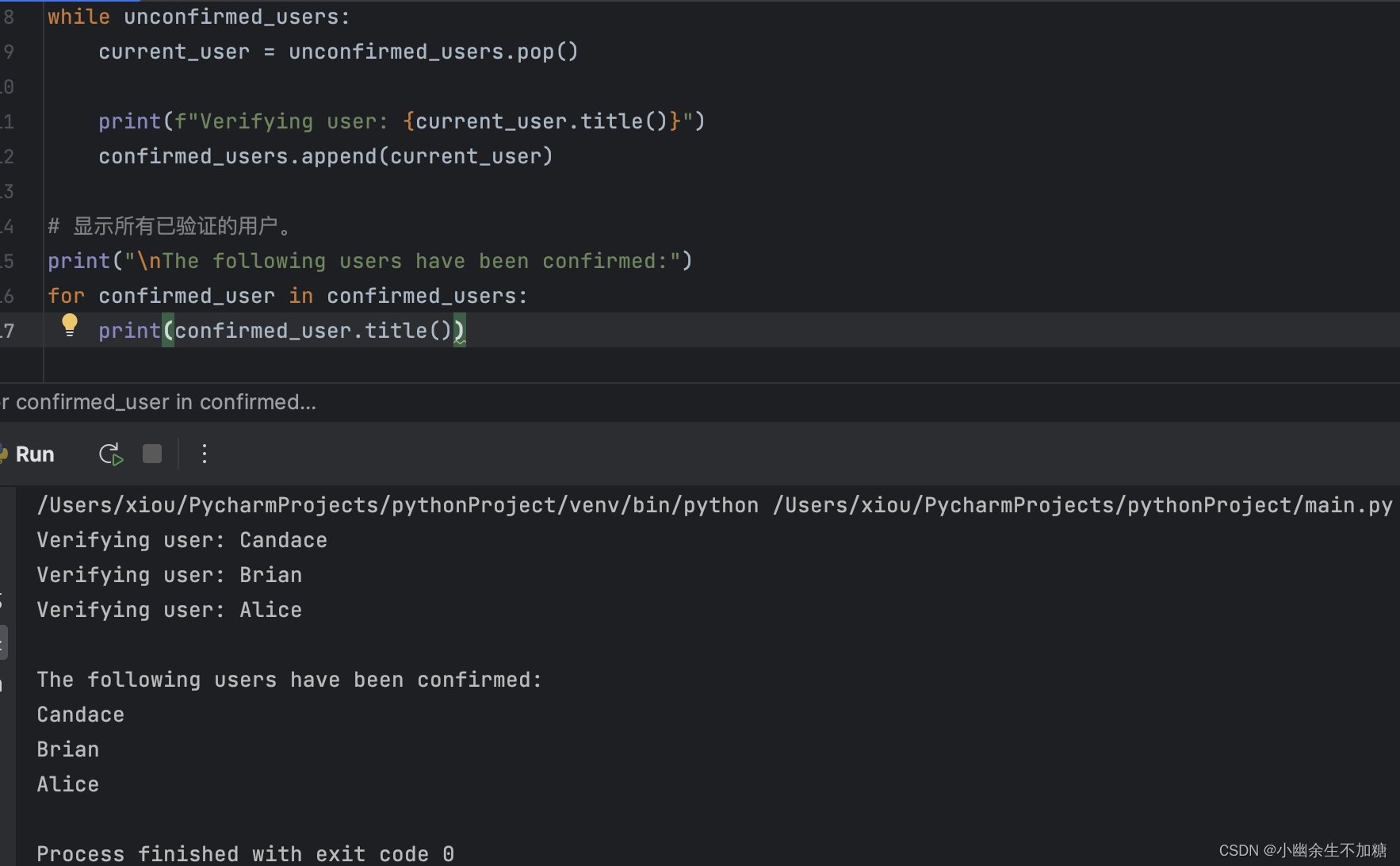The width and height of the screenshot is (1400, 866).
Task: Click 'Process finished with exit code 0'
Action: click(x=246, y=853)
